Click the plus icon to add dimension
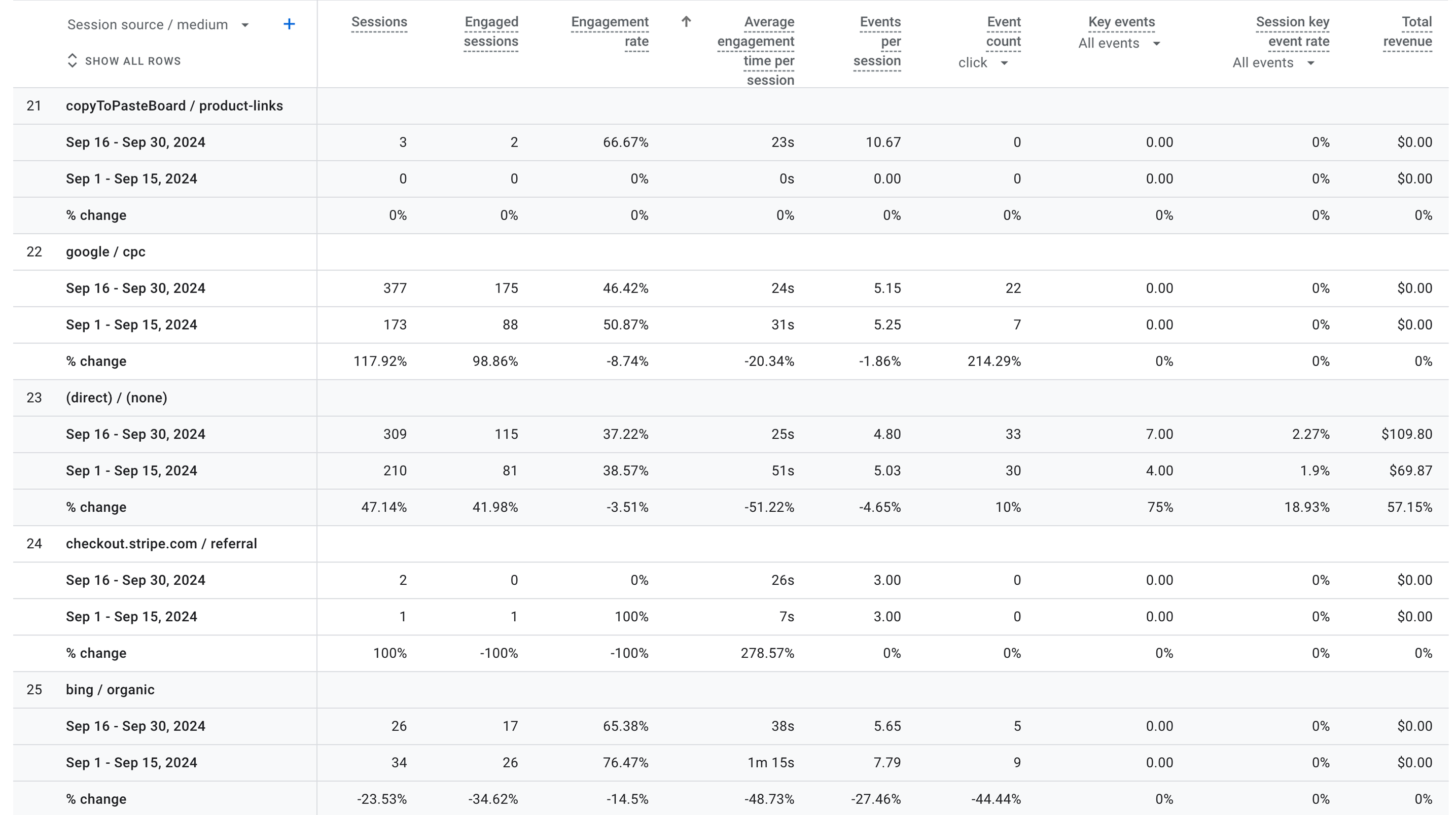Image resolution: width=1456 pixels, height=815 pixels. pyautogui.click(x=289, y=24)
